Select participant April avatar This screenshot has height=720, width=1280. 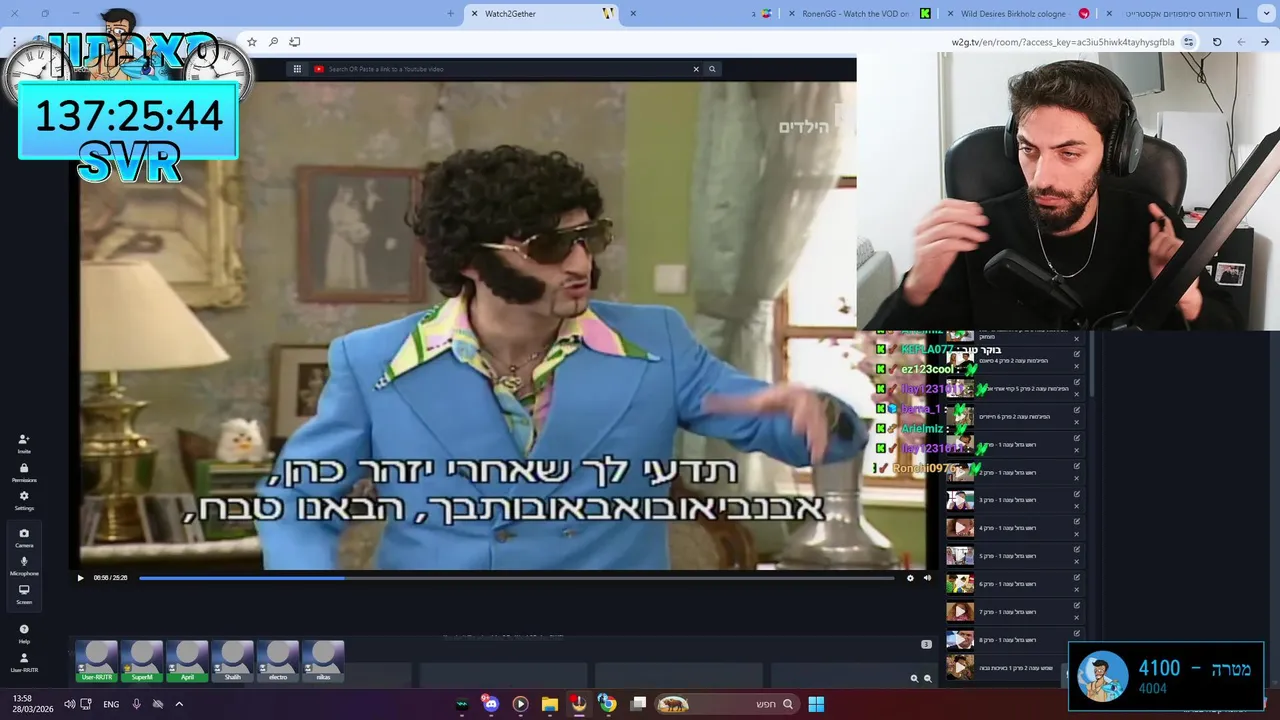(x=187, y=661)
